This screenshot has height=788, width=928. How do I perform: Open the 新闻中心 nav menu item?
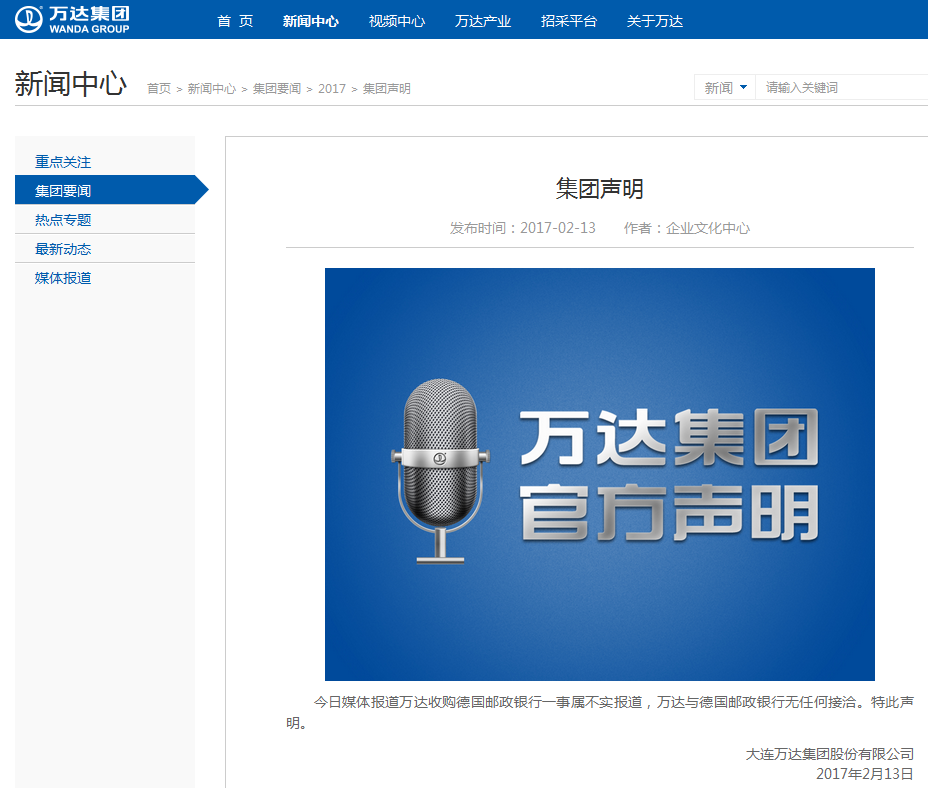pyautogui.click(x=311, y=21)
